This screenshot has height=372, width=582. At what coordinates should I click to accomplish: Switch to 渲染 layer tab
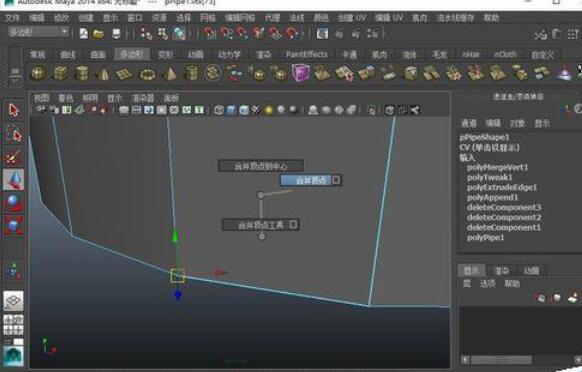click(501, 271)
